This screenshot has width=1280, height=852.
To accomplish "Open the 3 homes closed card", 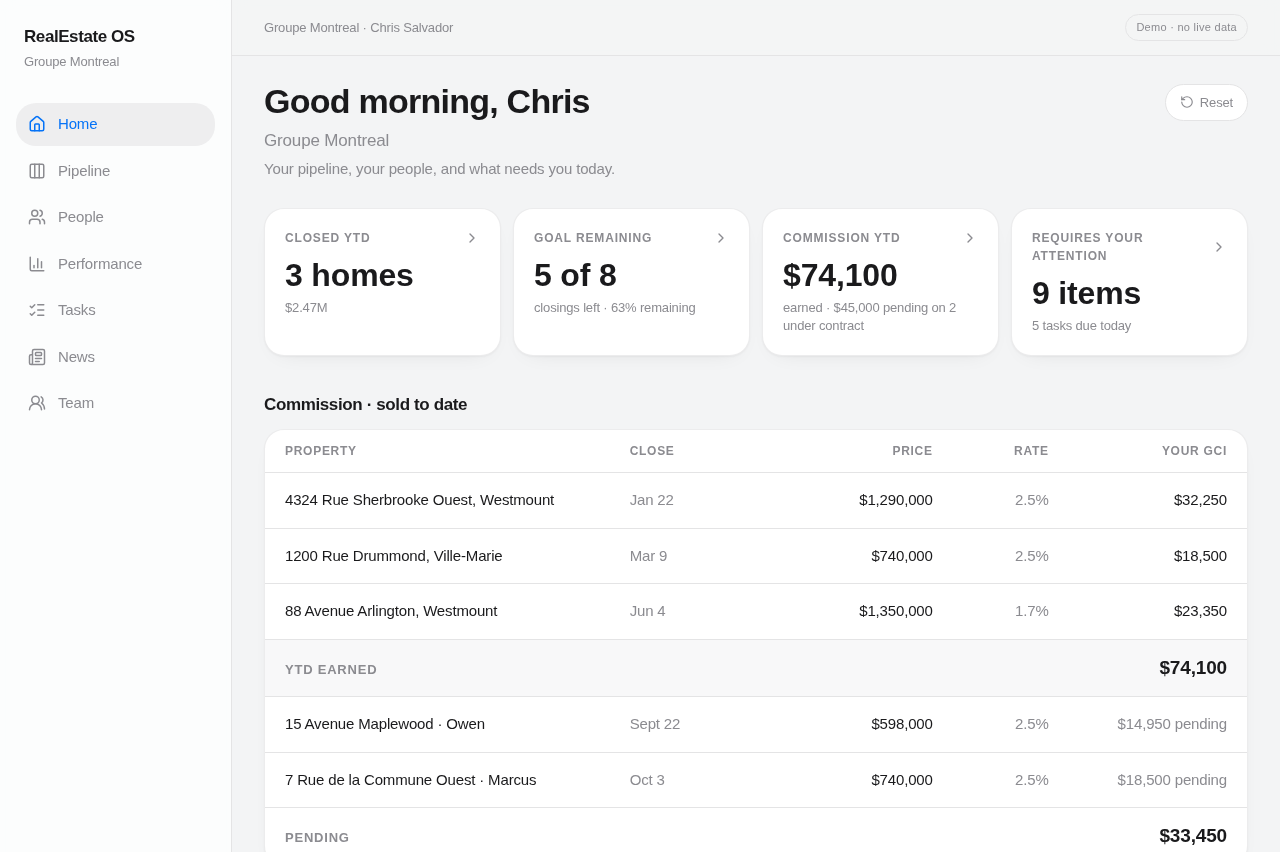I will tap(382, 282).
